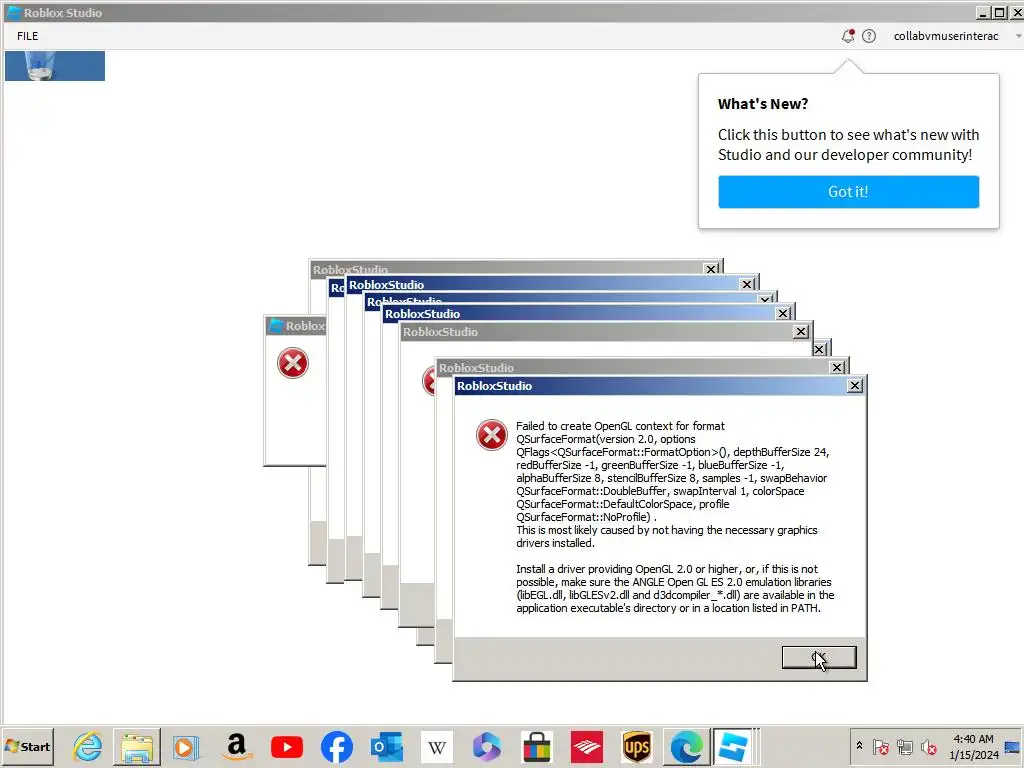Open the FILE menu
1024x768 pixels.
(27, 36)
